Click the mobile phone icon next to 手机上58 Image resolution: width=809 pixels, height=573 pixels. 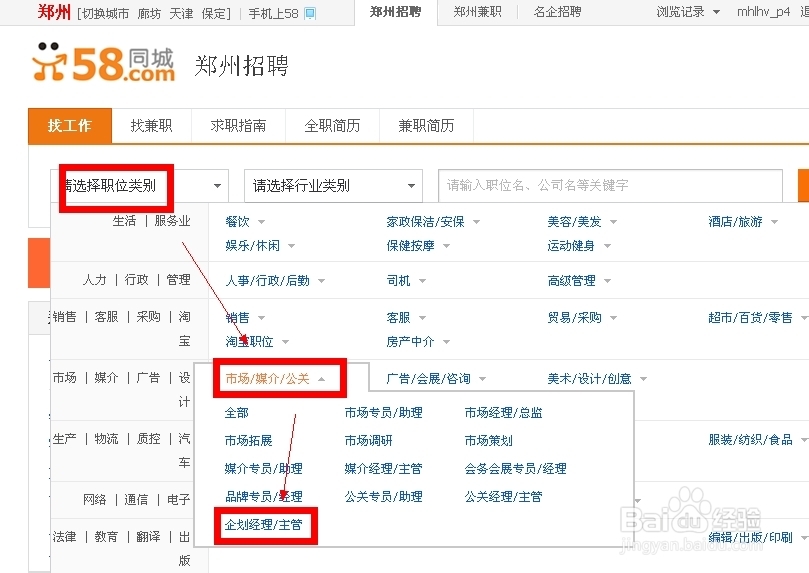point(310,13)
